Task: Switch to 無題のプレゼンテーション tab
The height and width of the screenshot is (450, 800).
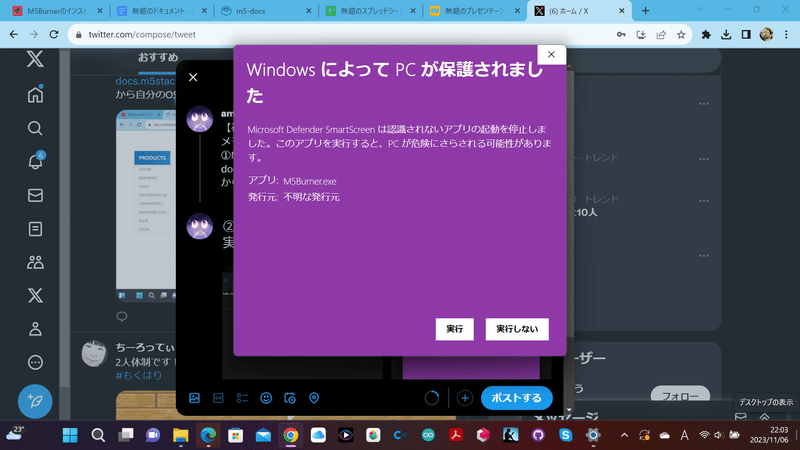Action: 474,11
